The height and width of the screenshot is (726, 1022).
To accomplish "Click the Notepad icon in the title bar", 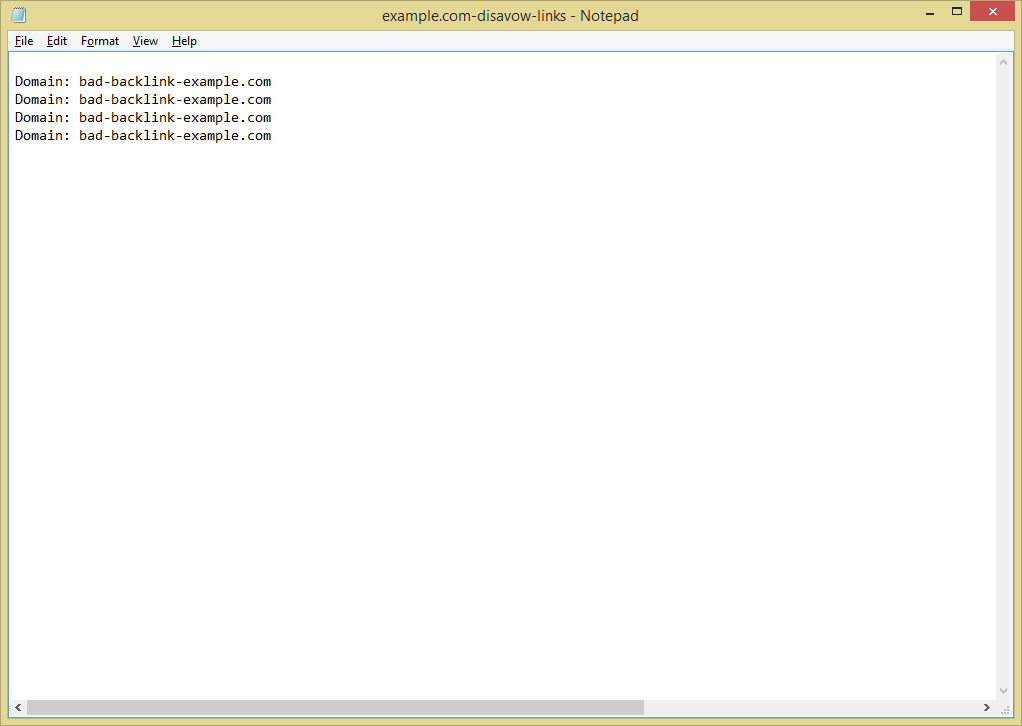I will click(x=19, y=14).
